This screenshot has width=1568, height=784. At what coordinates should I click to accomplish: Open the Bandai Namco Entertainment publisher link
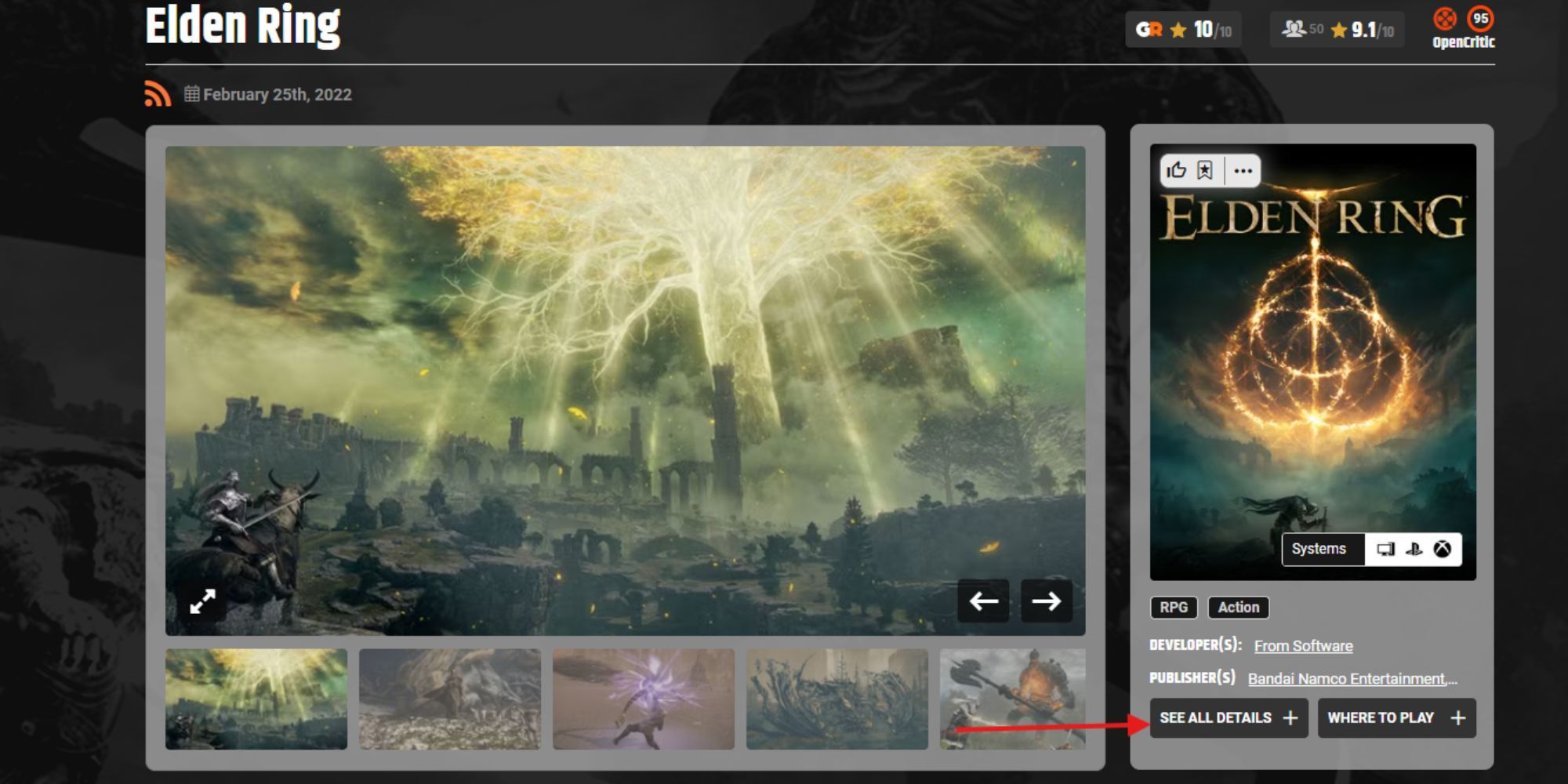(1352, 679)
